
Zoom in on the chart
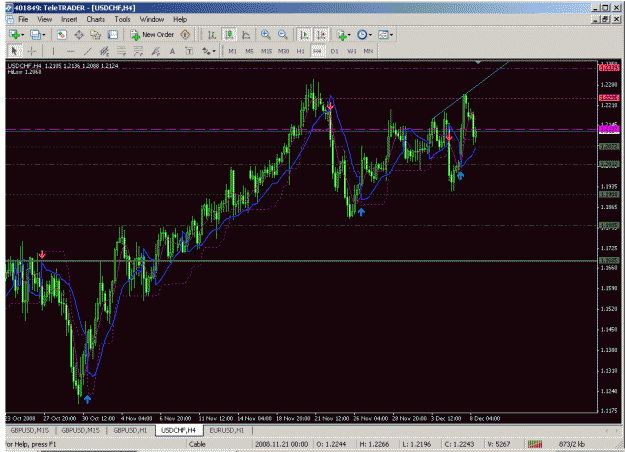click(266, 35)
